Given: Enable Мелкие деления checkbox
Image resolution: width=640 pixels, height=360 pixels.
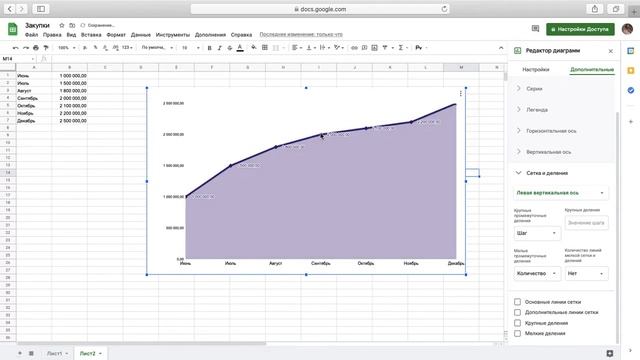Looking at the screenshot, I should (x=518, y=333).
